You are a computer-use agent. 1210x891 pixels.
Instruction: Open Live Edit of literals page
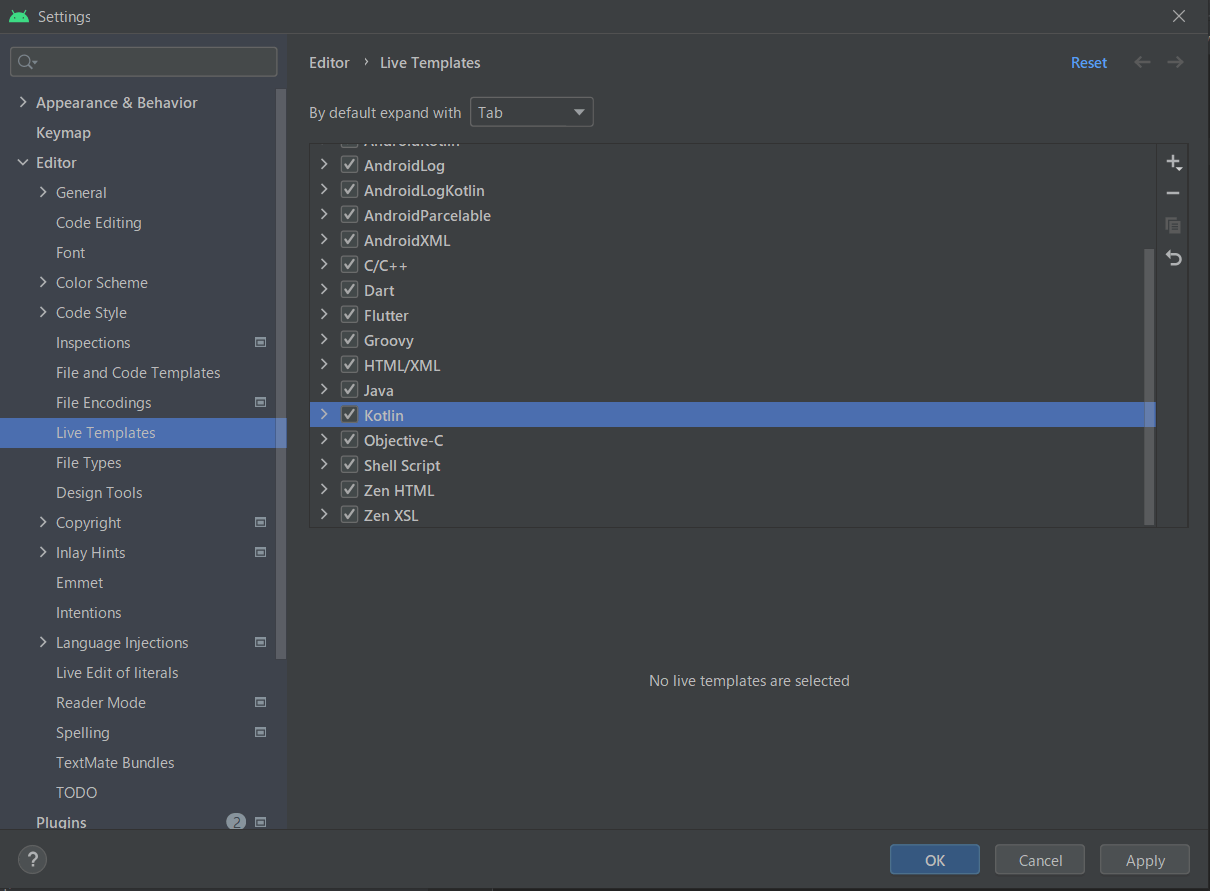point(117,672)
